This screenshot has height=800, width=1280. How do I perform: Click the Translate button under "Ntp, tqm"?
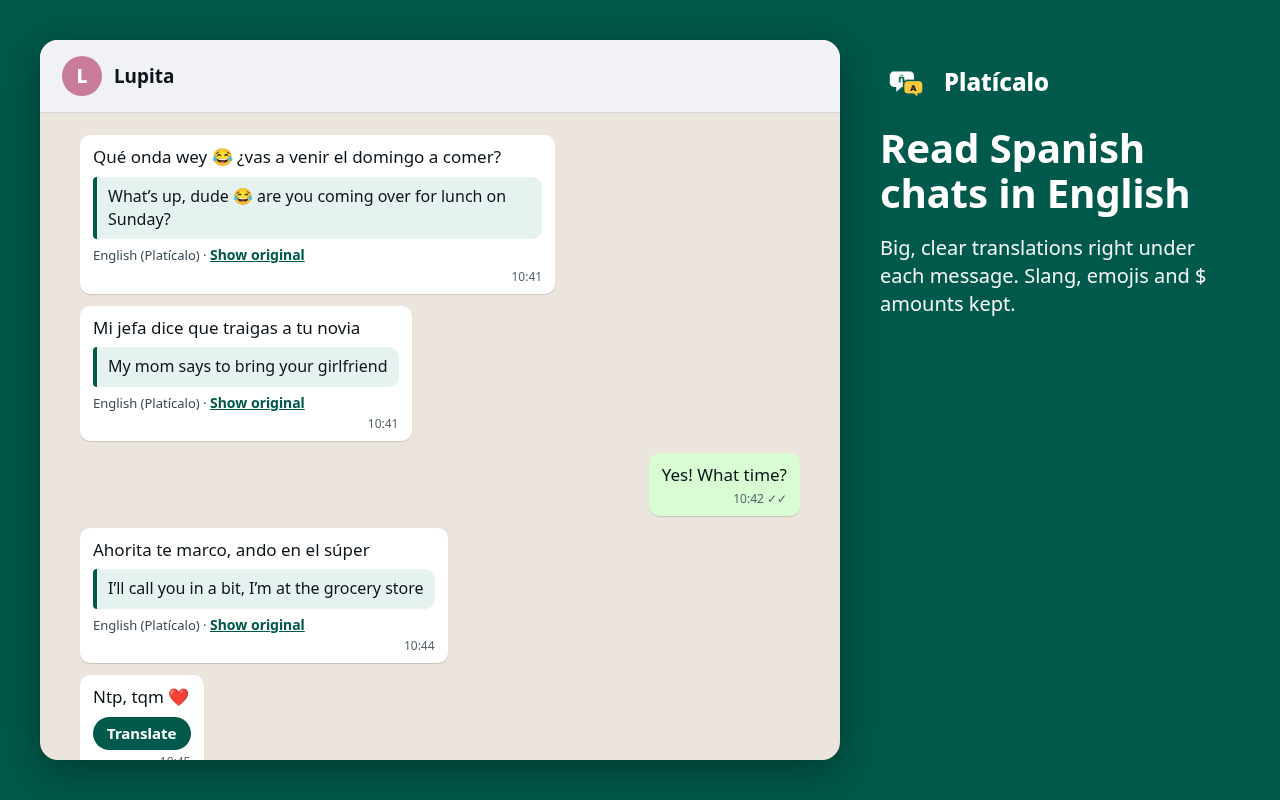tap(142, 733)
